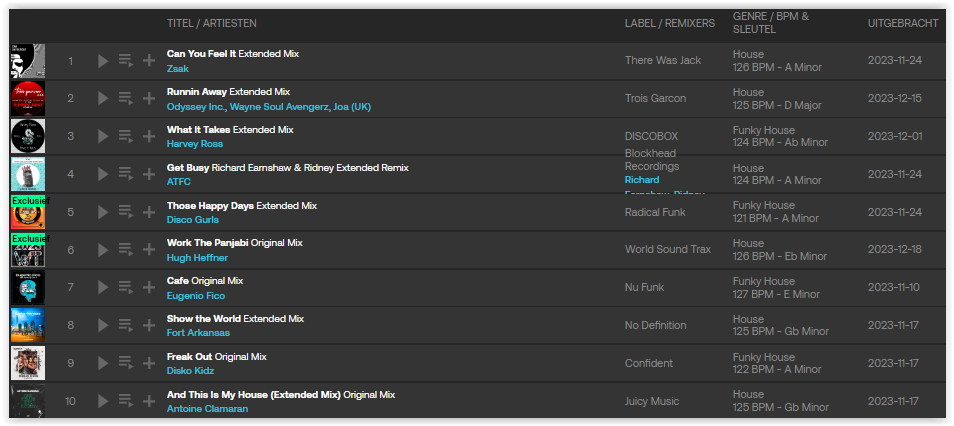Play Get Busy track
The image size is (954, 426).
(x=103, y=174)
